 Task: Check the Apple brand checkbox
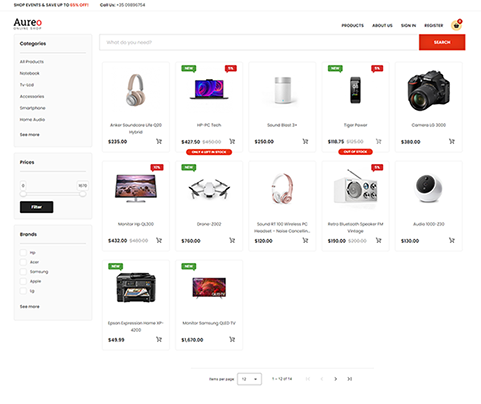[x=23, y=281]
